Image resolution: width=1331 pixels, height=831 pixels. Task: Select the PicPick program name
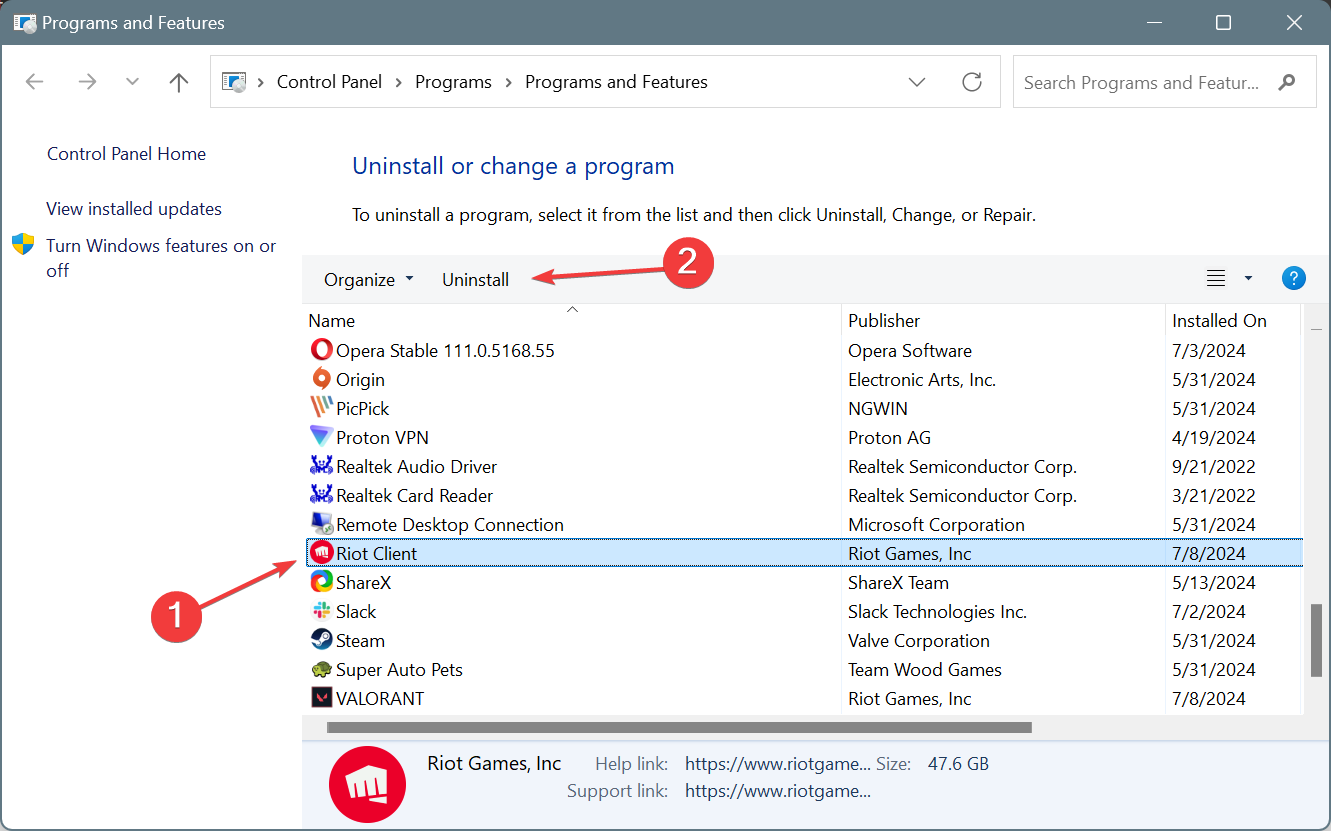tap(363, 409)
